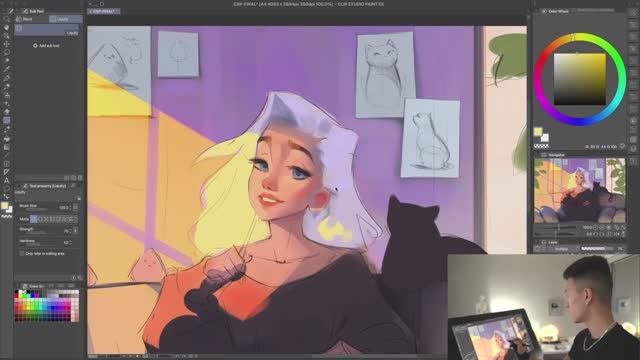
Task: Click the foreground color swatch in the left toolbar
Action: tap(4, 205)
